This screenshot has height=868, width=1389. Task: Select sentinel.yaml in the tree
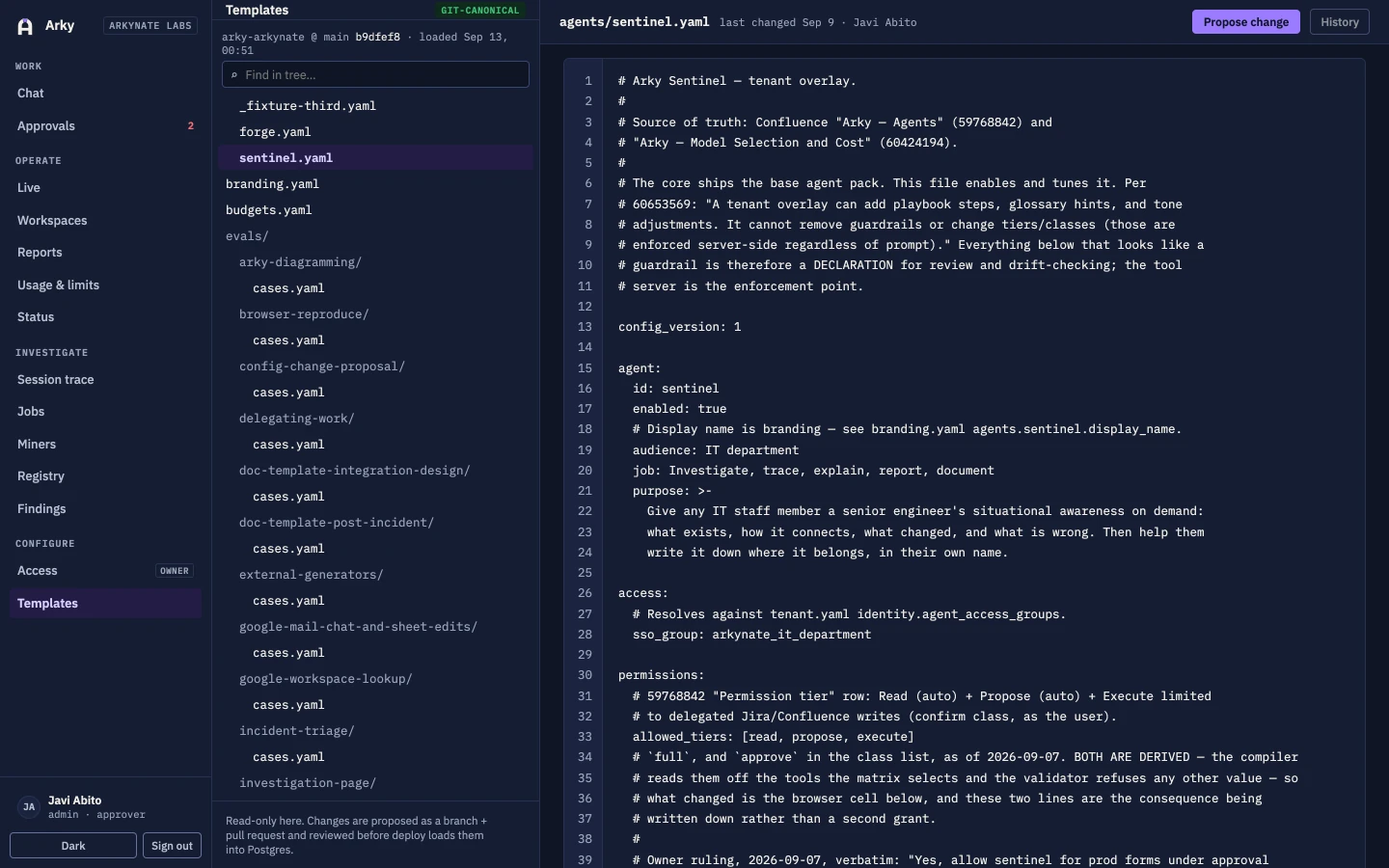coord(375,158)
